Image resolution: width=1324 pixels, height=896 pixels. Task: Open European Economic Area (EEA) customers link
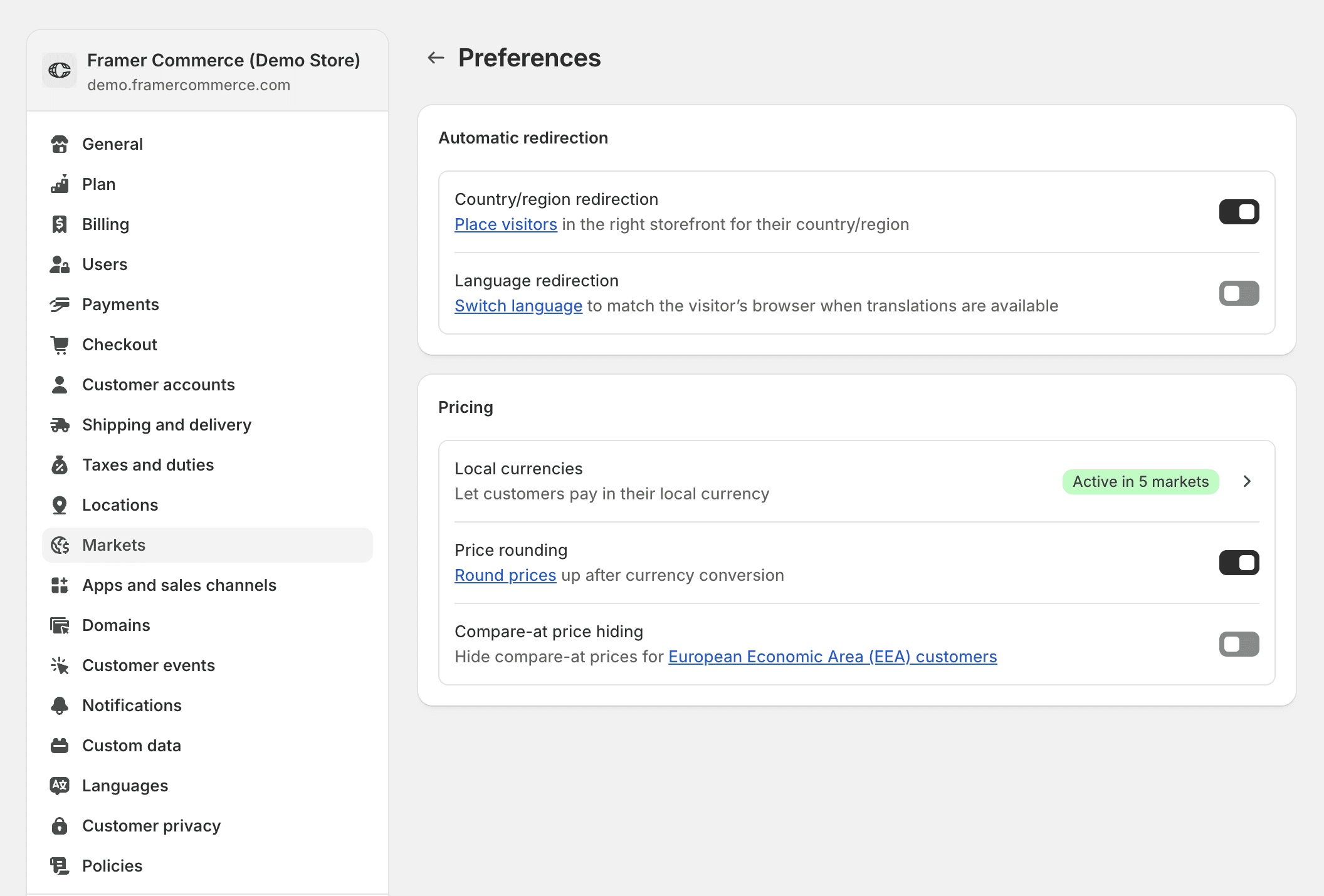(832, 657)
